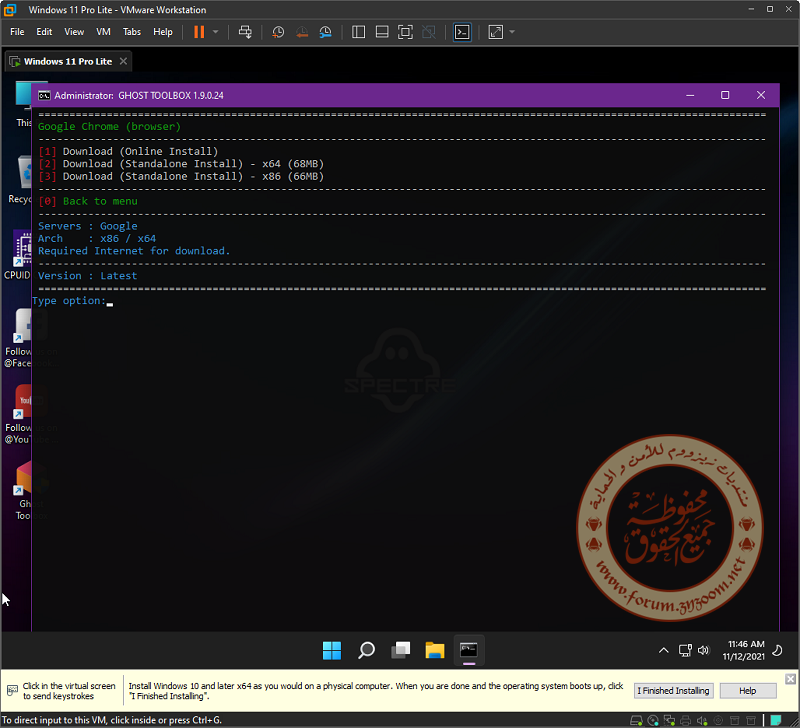Click the sound card status bar icon
Image resolution: width=800 pixels, height=728 pixels.
click(702, 720)
